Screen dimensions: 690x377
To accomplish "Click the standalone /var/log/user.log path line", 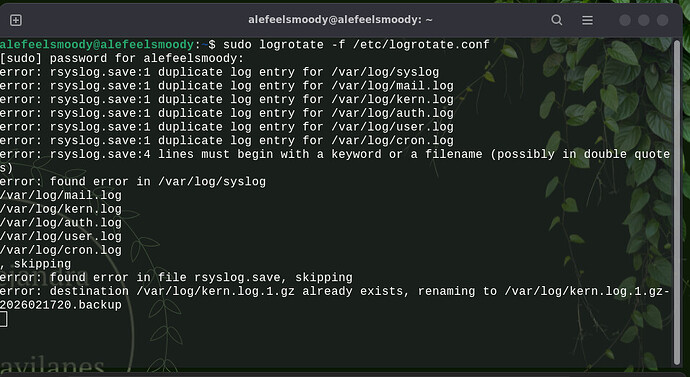I will coord(61,237).
